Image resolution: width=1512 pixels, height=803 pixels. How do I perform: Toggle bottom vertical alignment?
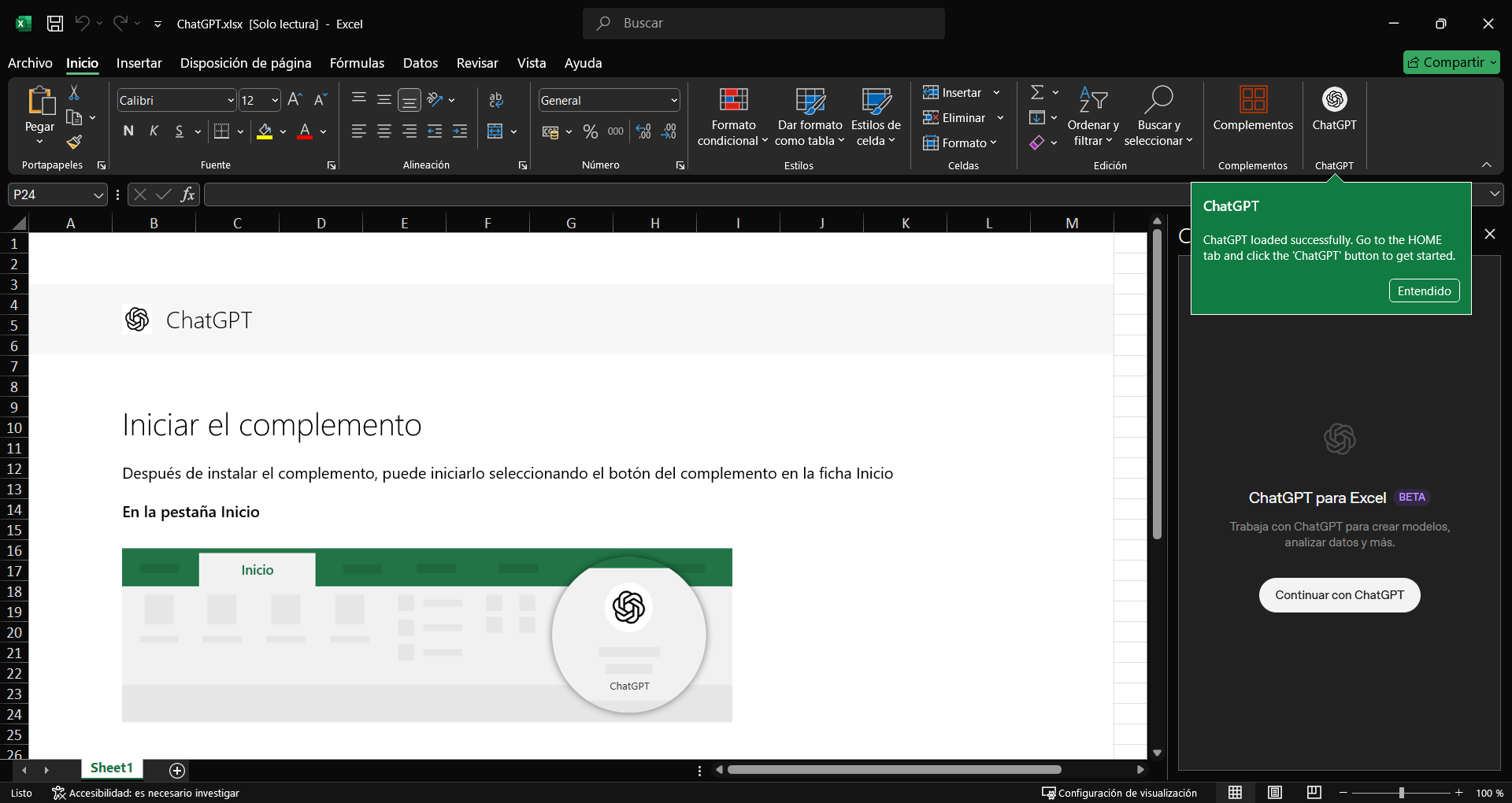pos(409,100)
